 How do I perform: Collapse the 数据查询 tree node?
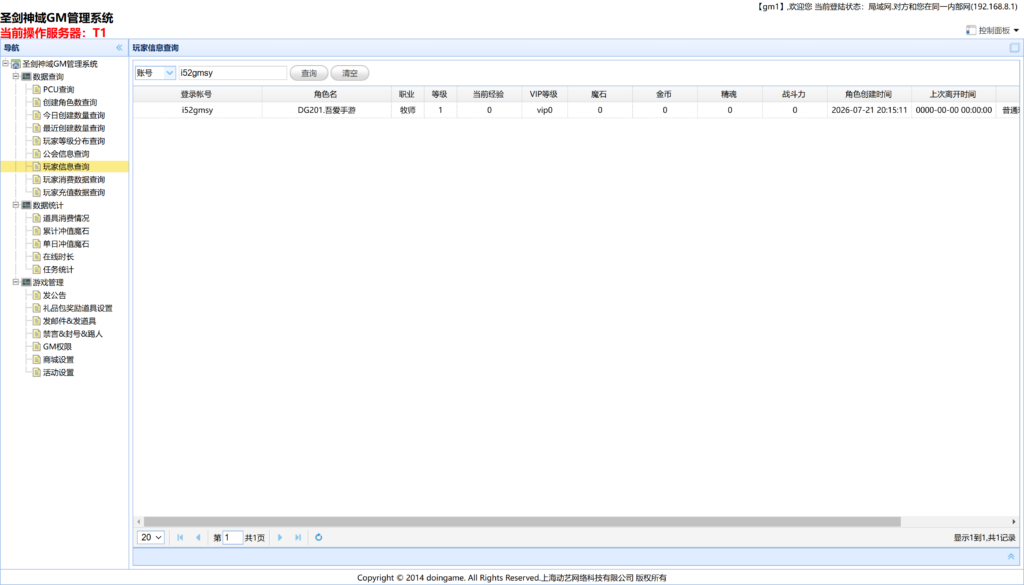(x=16, y=76)
